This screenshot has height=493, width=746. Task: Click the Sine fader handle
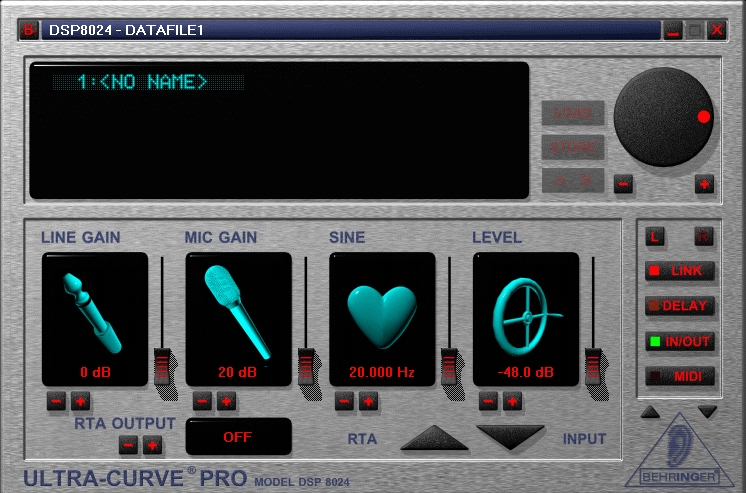(449, 366)
